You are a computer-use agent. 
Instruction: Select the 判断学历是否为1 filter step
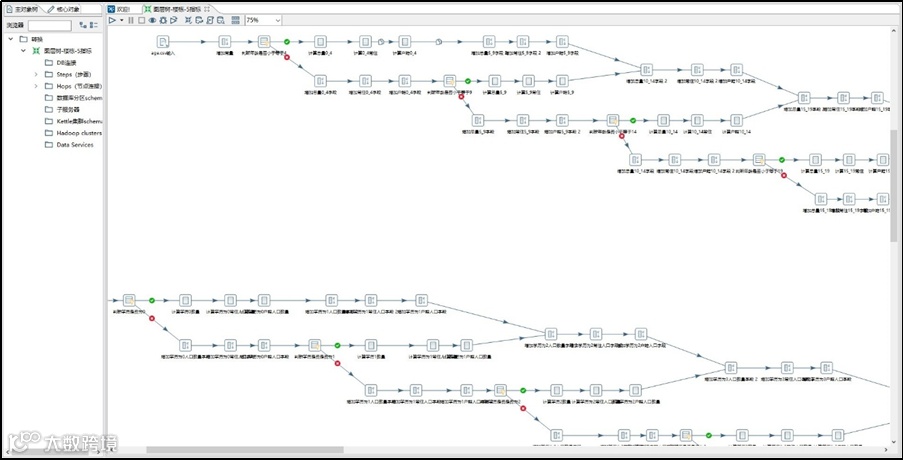point(314,345)
